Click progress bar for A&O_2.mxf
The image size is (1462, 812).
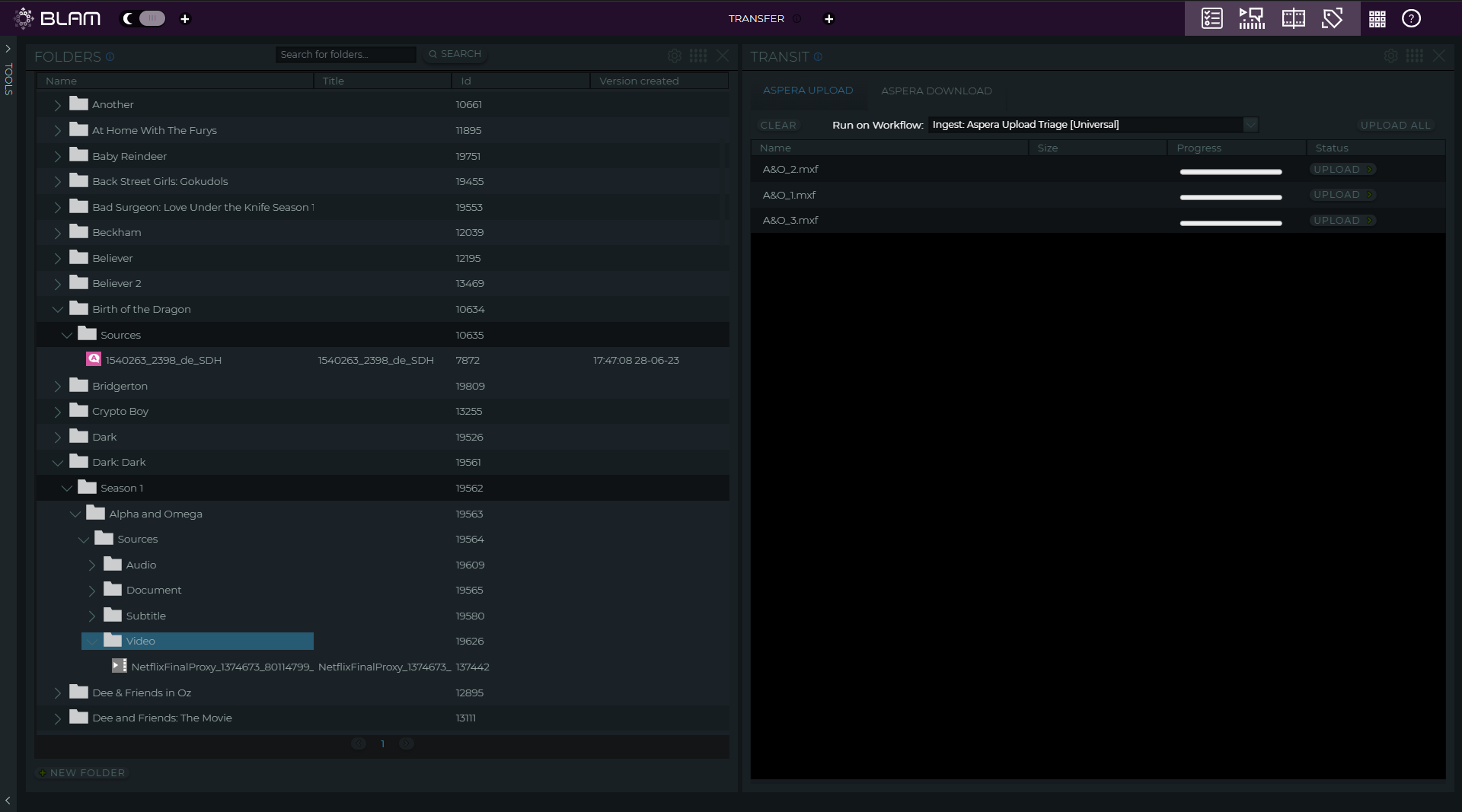point(1231,172)
